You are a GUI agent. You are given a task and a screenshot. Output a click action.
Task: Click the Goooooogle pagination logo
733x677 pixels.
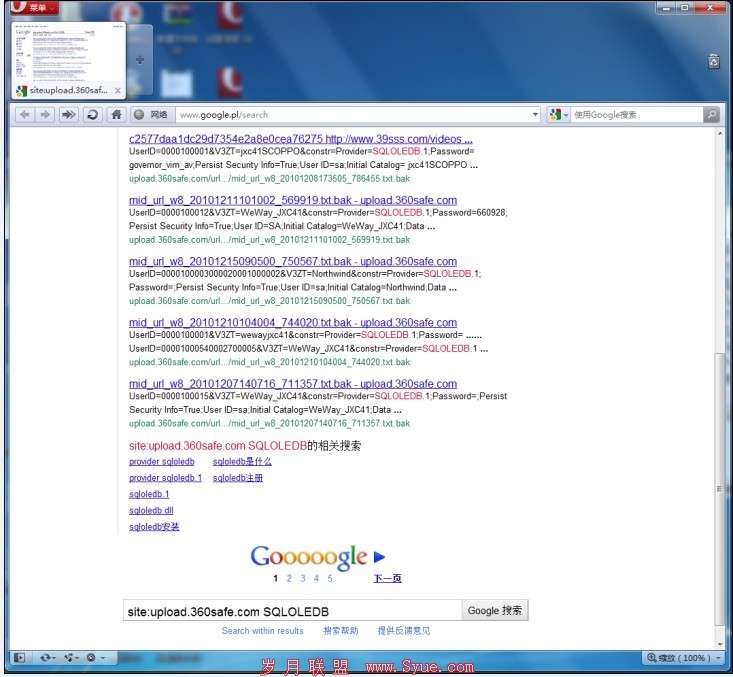coord(309,556)
